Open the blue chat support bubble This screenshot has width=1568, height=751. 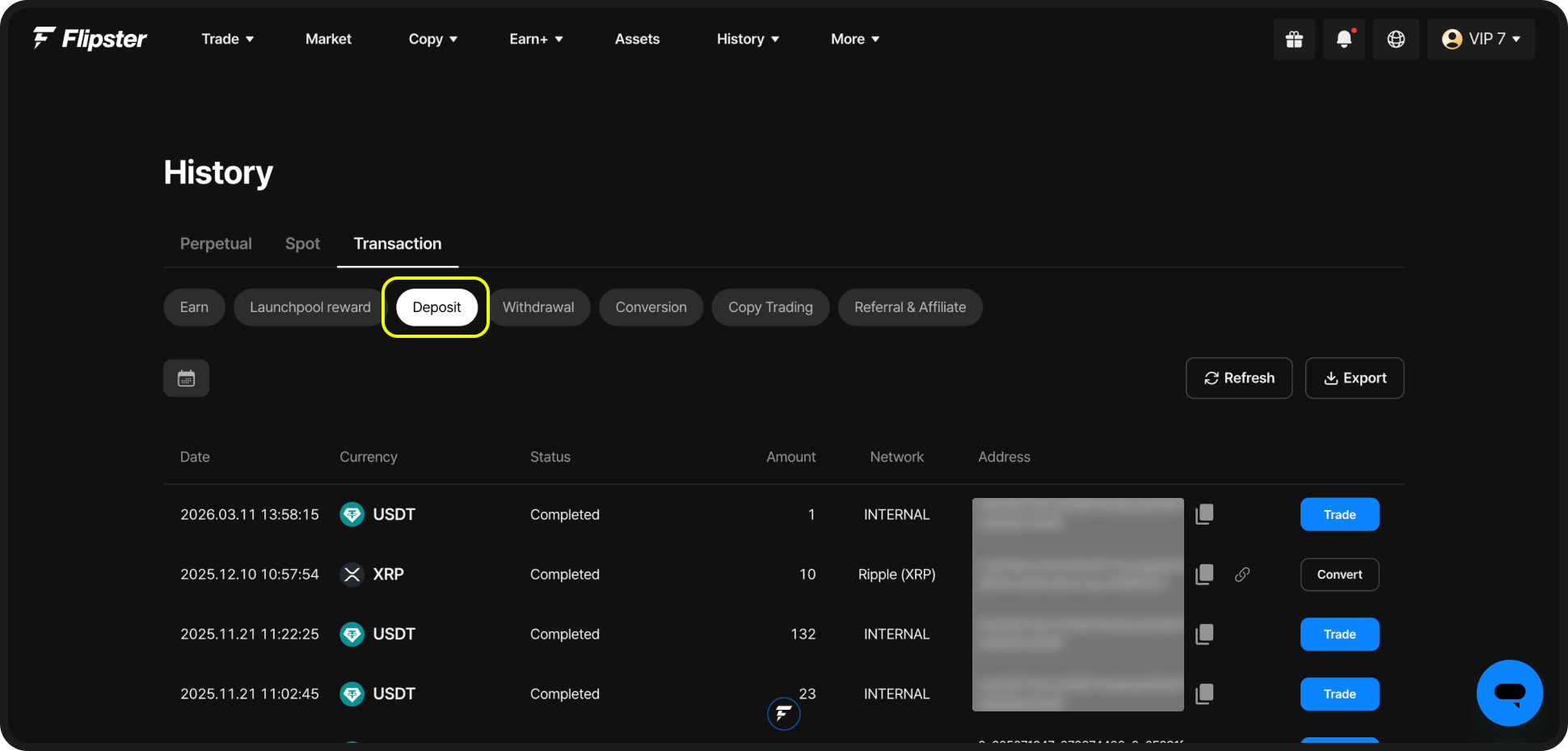pyautogui.click(x=1509, y=693)
